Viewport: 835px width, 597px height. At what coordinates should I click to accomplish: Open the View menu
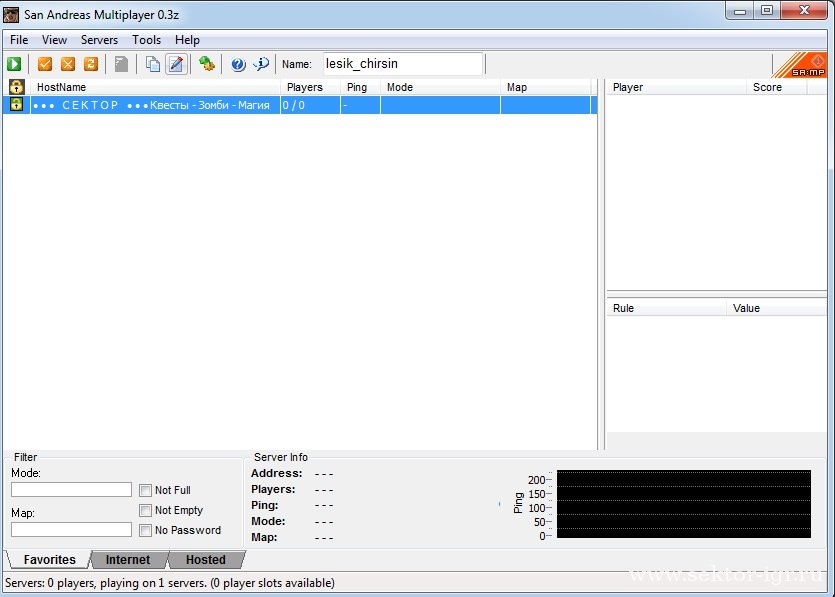(x=54, y=40)
